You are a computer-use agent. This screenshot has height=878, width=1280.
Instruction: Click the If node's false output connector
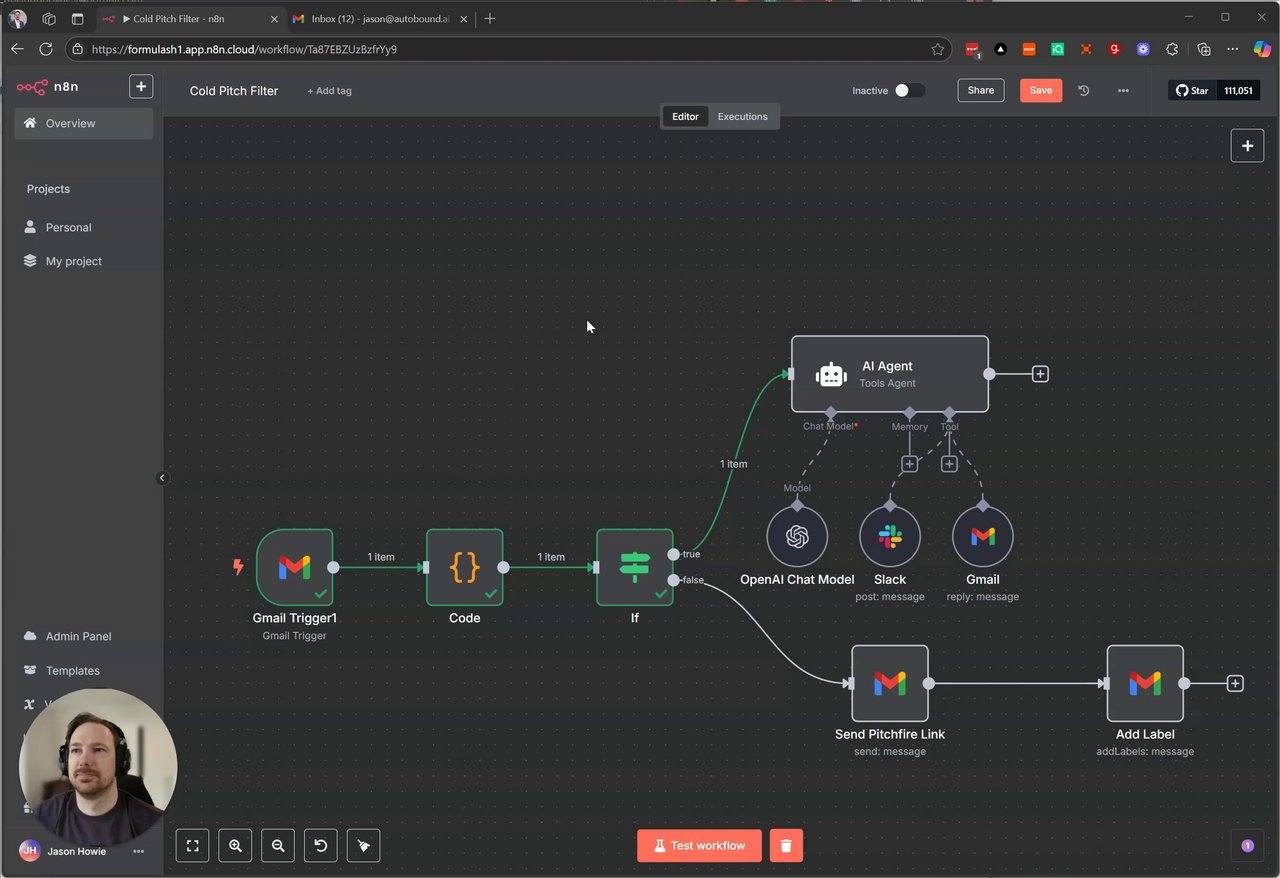[x=674, y=580]
